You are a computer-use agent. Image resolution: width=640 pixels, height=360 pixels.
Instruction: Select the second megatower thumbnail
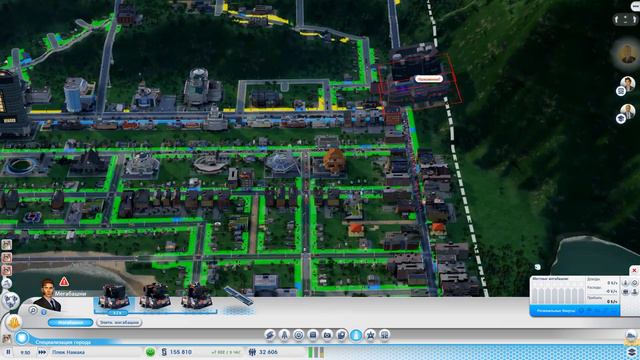coord(155,296)
